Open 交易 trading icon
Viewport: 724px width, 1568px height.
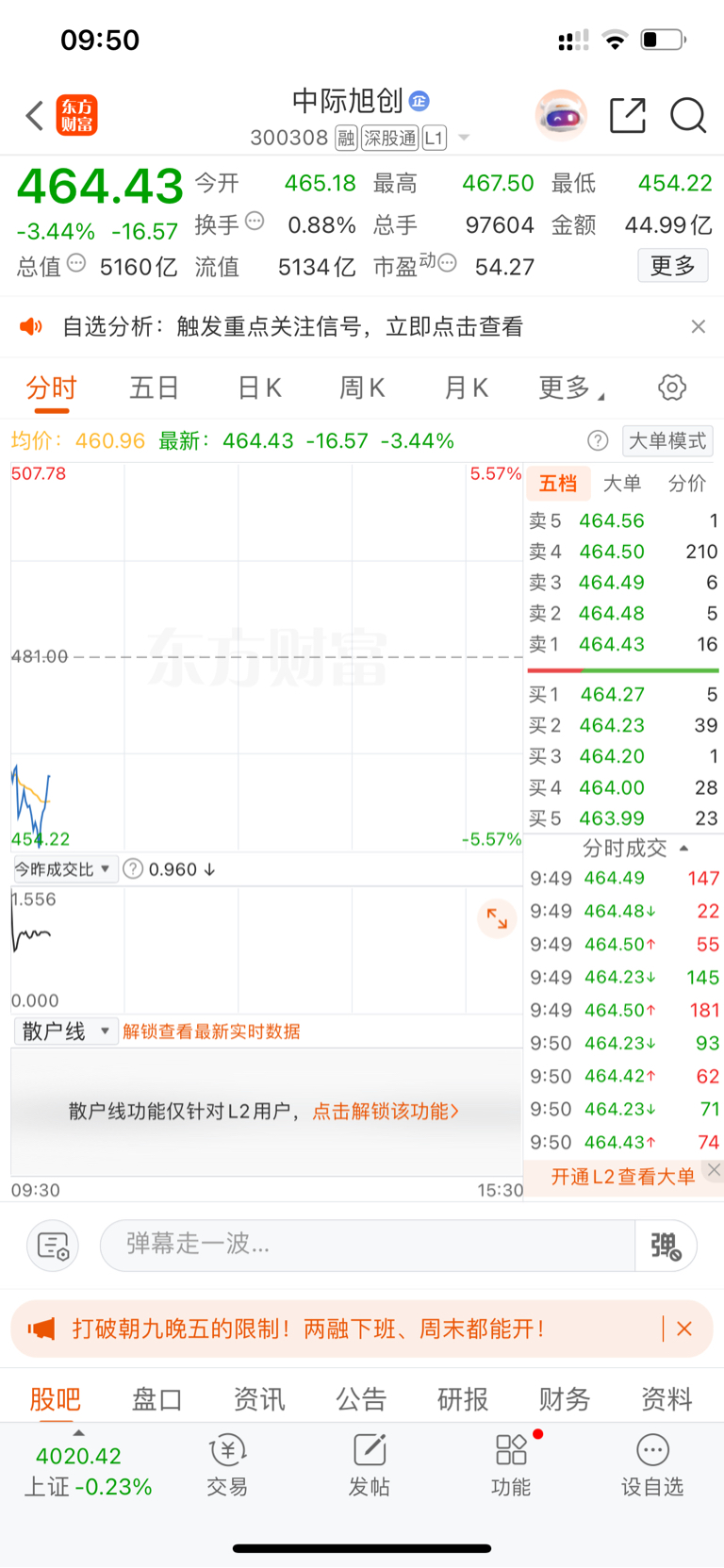coord(227,1466)
